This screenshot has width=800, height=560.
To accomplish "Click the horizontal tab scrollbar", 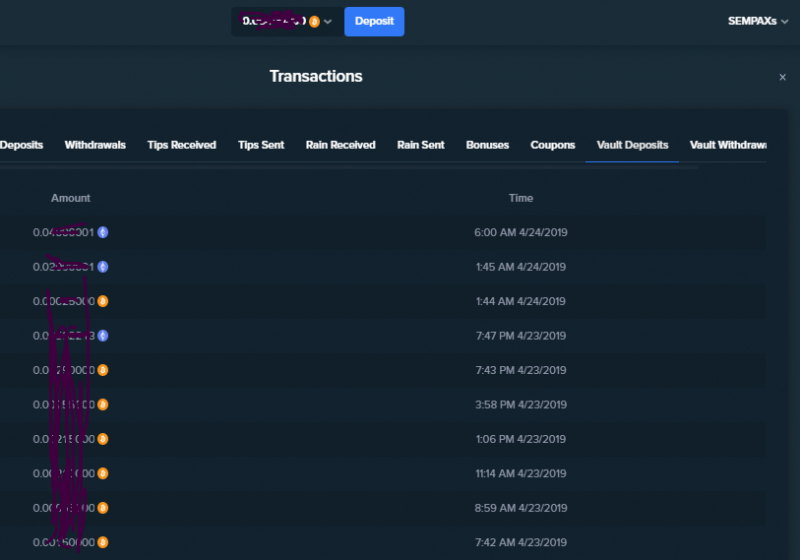I will coord(349,167).
